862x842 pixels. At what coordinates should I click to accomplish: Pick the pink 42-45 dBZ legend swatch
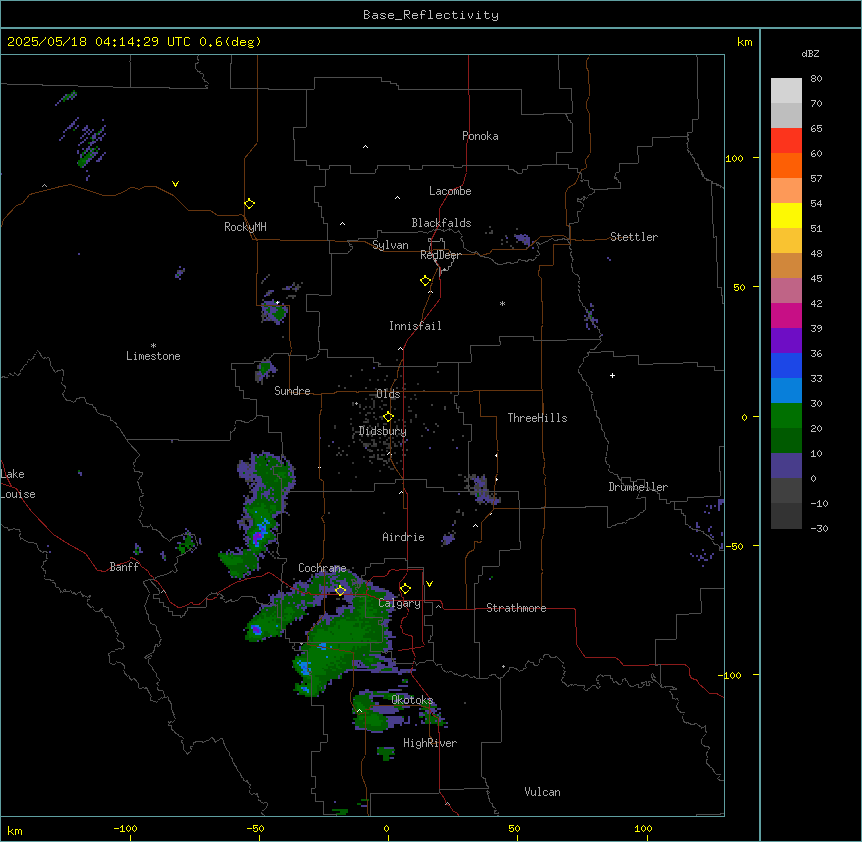tap(786, 290)
